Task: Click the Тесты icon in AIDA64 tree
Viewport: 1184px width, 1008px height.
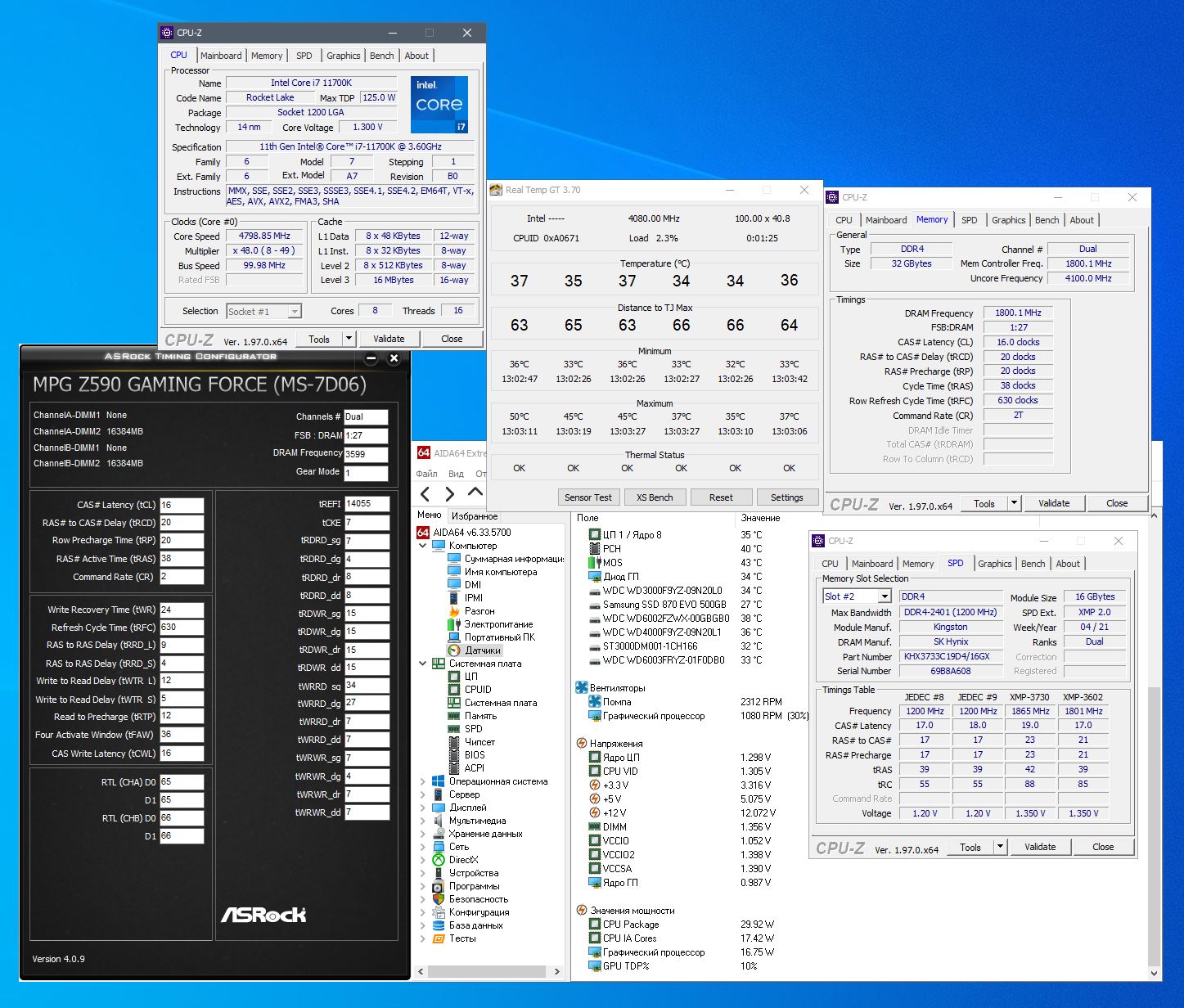Action: coord(438,938)
